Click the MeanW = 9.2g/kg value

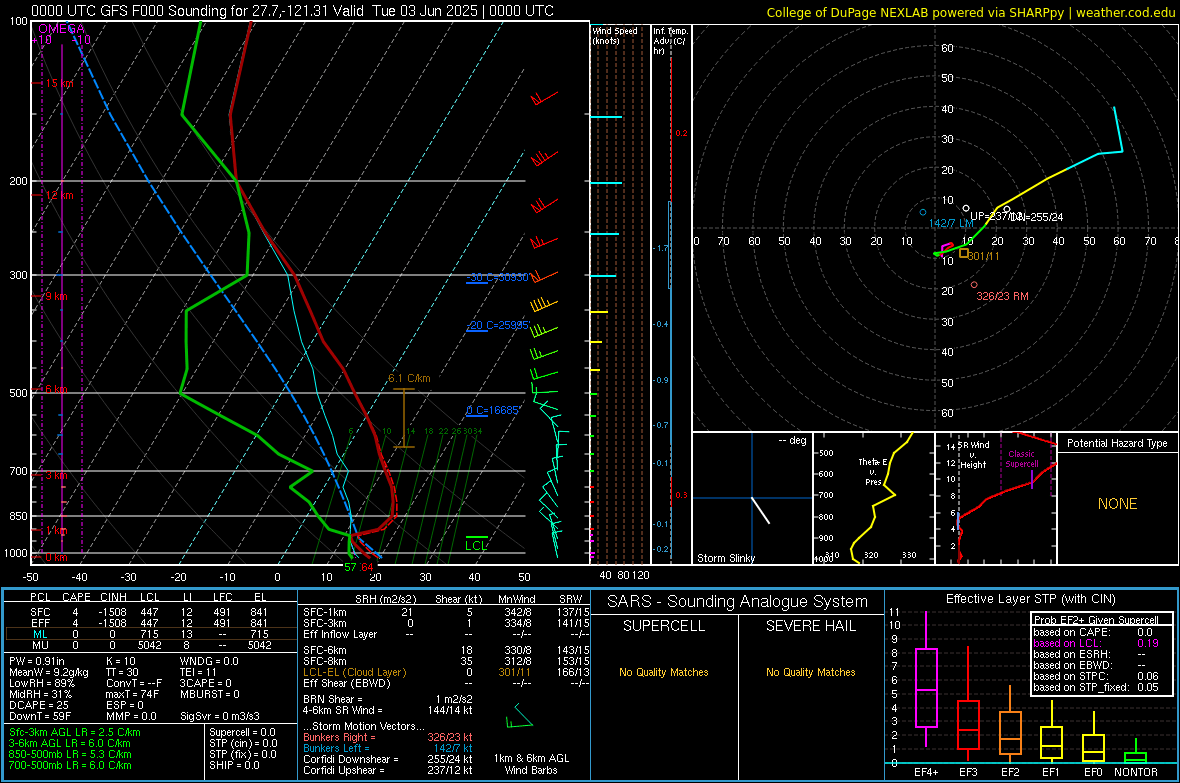[48, 672]
